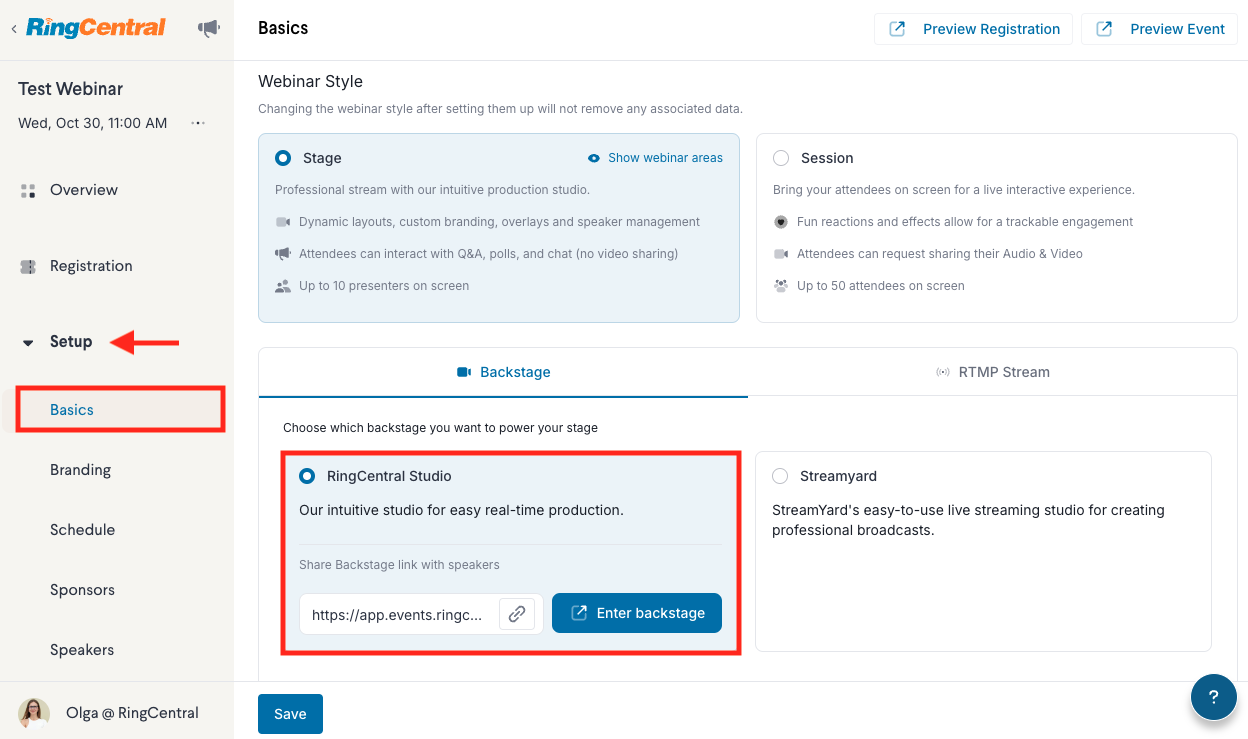Click the people icon by 10 presenters
Viewport: 1248px width, 739px height.
coord(283,286)
